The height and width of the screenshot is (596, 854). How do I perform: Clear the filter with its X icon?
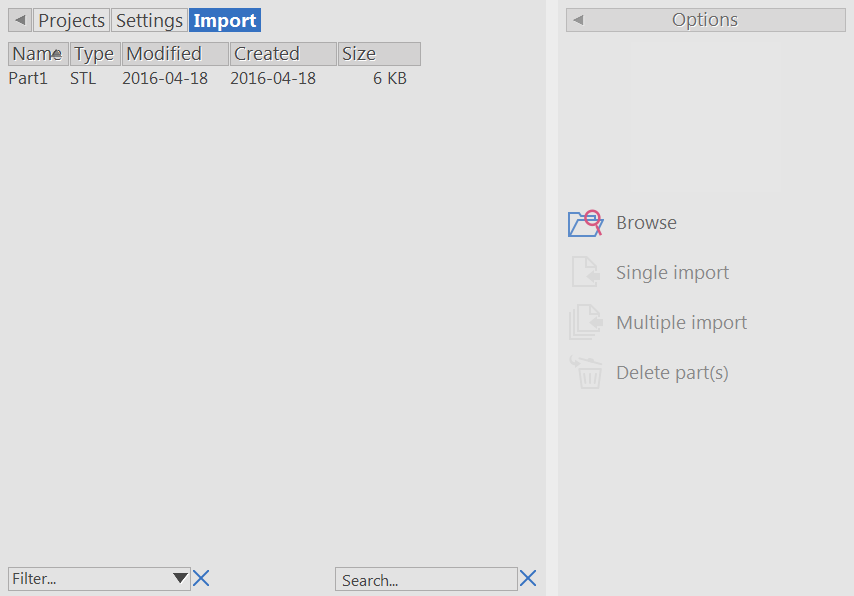click(x=201, y=577)
